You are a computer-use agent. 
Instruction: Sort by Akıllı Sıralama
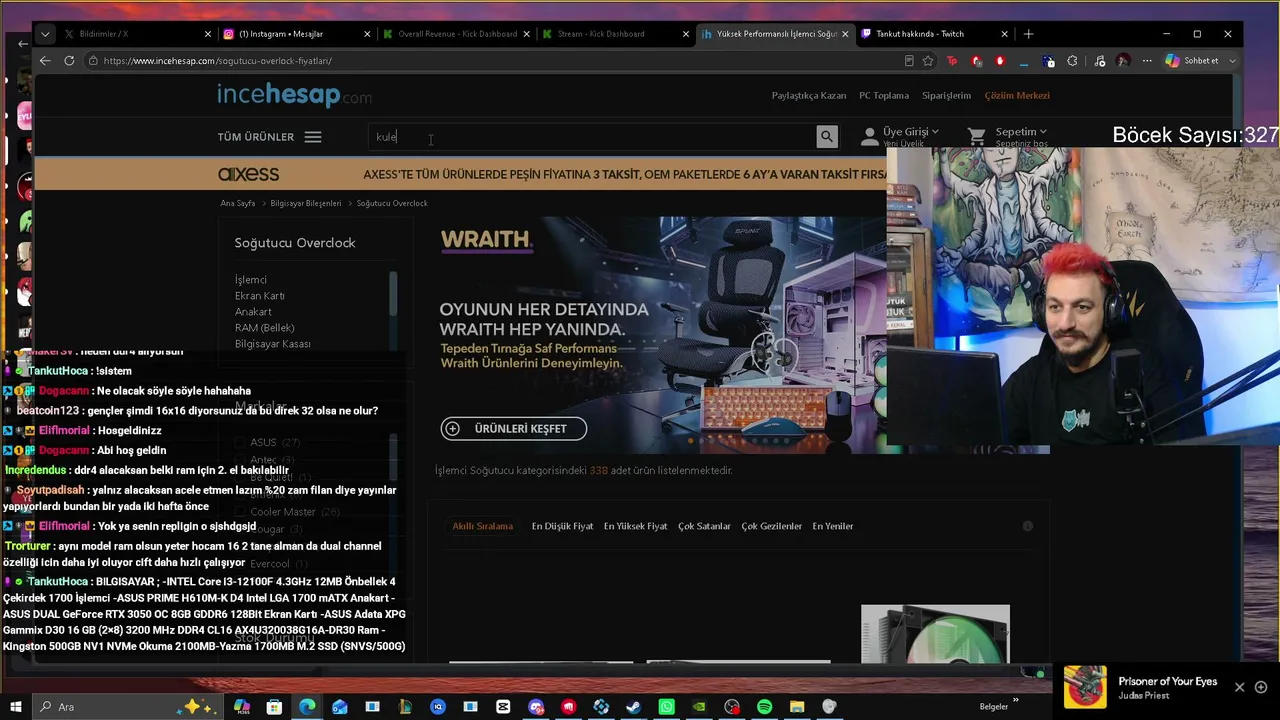click(482, 526)
